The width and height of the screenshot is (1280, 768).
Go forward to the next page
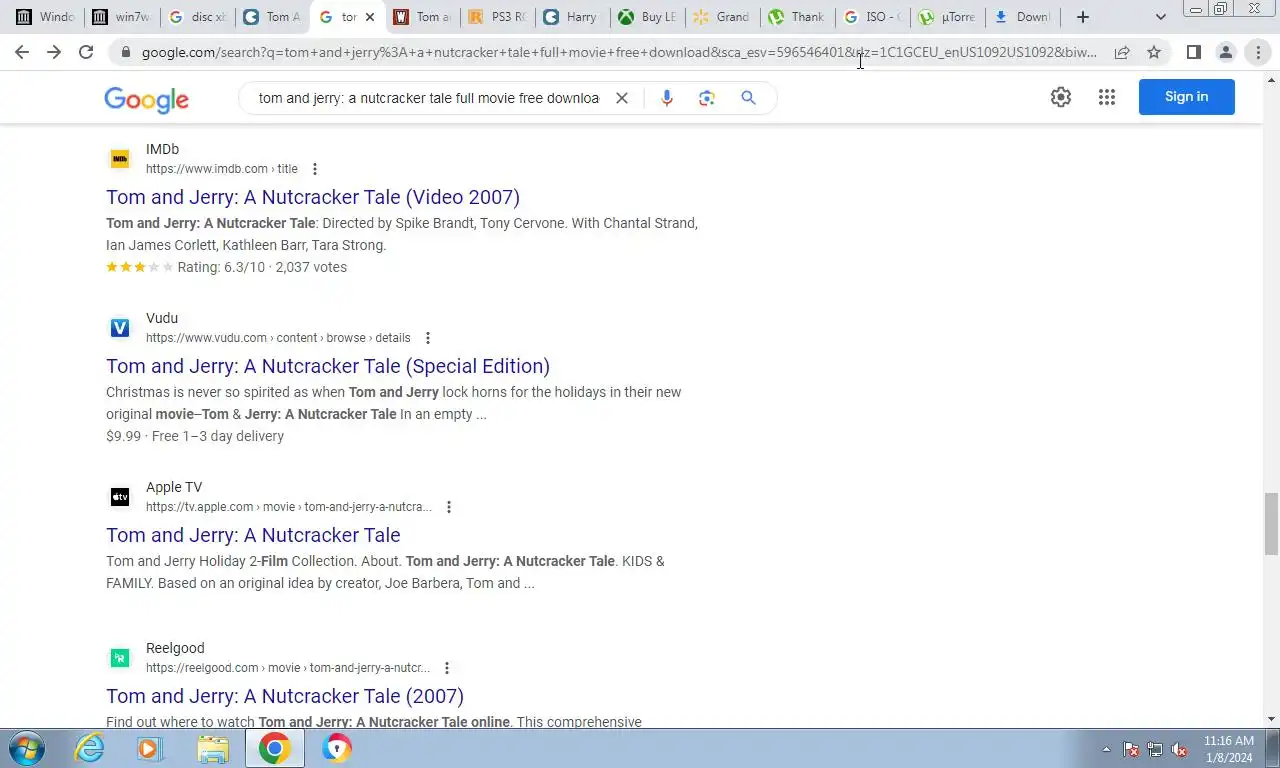54,52
